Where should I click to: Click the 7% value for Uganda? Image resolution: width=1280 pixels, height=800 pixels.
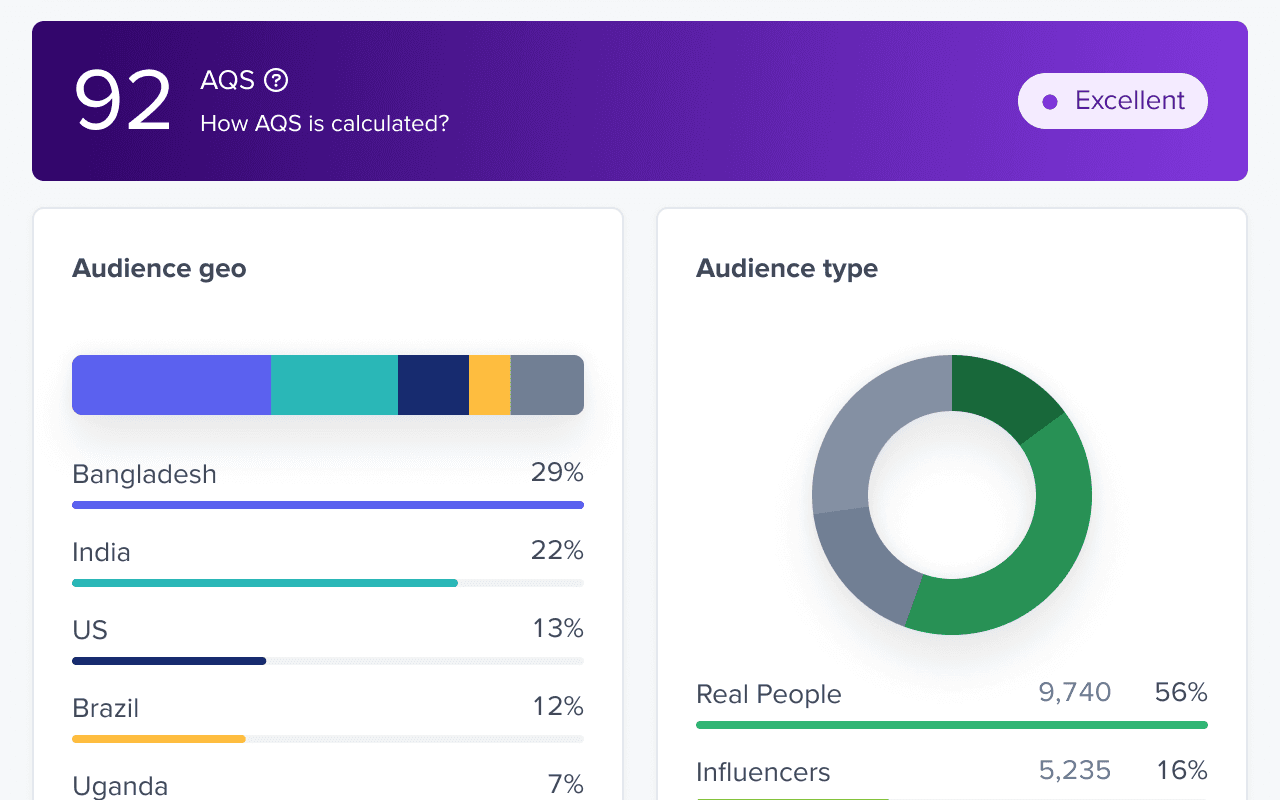565,784
